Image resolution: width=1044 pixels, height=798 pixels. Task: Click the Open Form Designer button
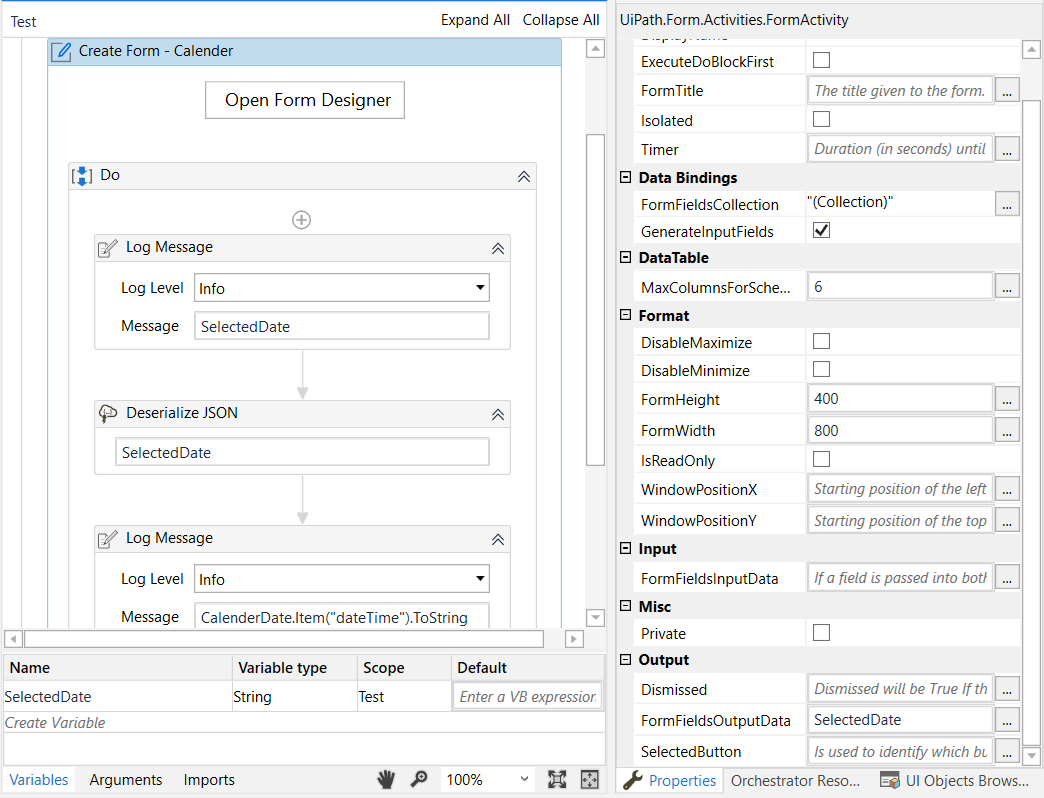point(304,100)
